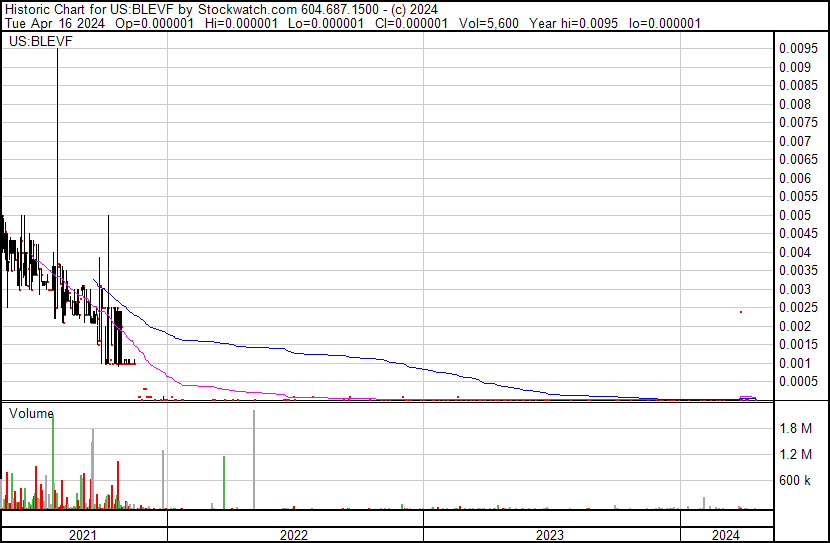Select the 0.0025 price axis label
This screenshot has height=543, width=830.
pyautogui.click(x=798, y=307)
